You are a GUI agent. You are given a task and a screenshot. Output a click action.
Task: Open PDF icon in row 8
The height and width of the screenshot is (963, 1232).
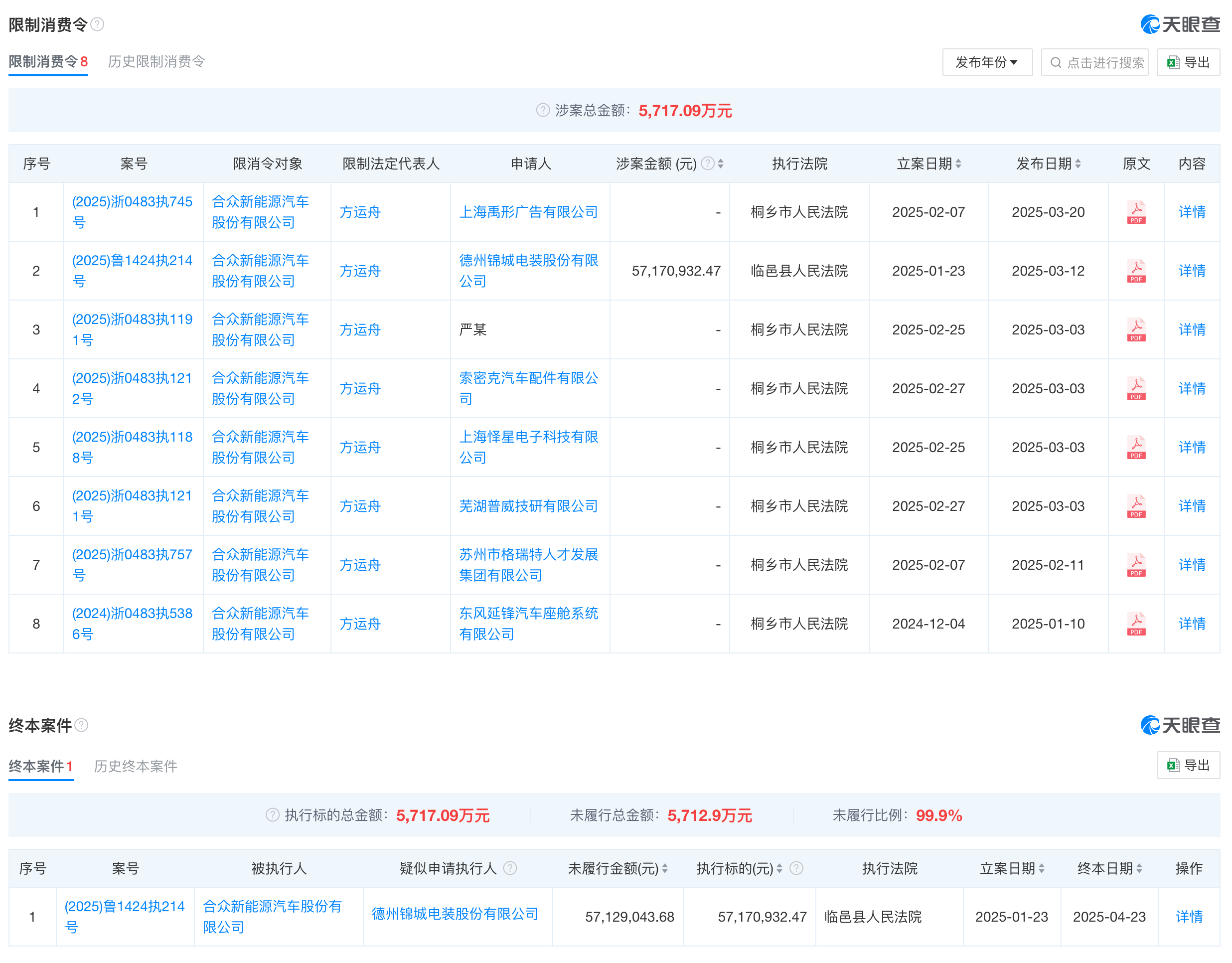pos(1136,624)
